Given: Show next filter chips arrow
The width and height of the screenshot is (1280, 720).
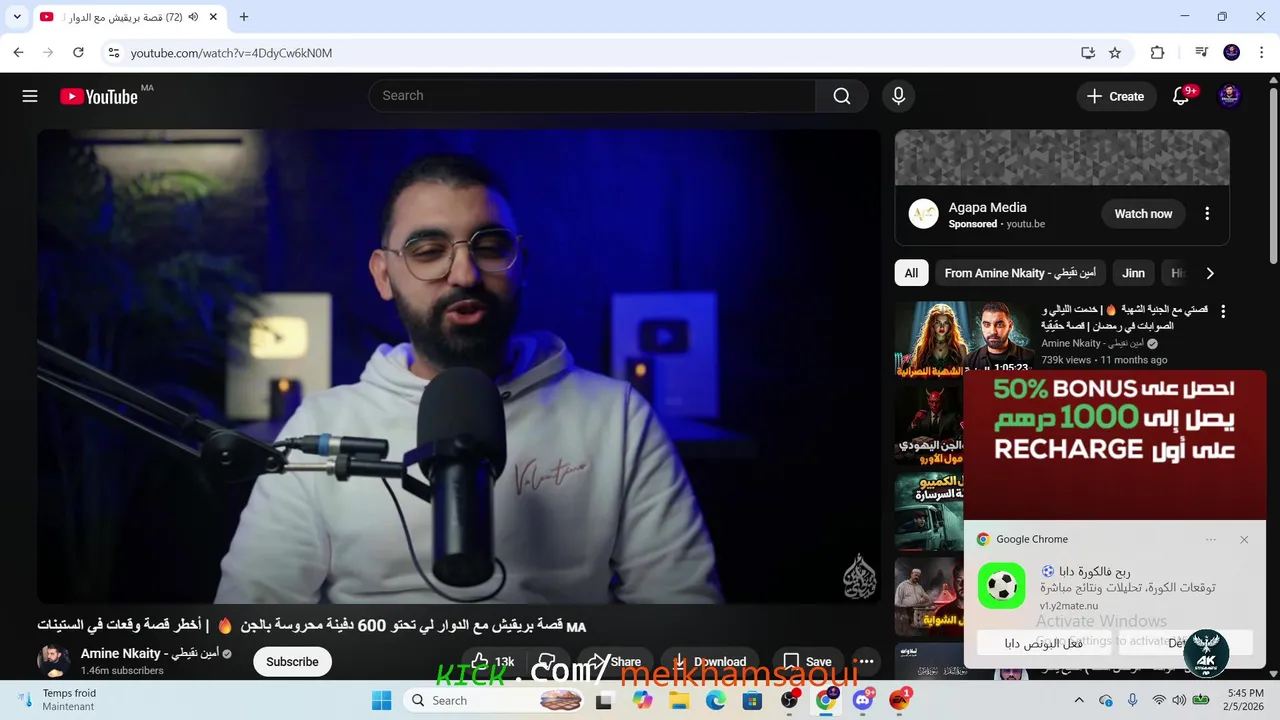Looking at the screenshot, I should pyautogui.click(x=1210, y=273).
